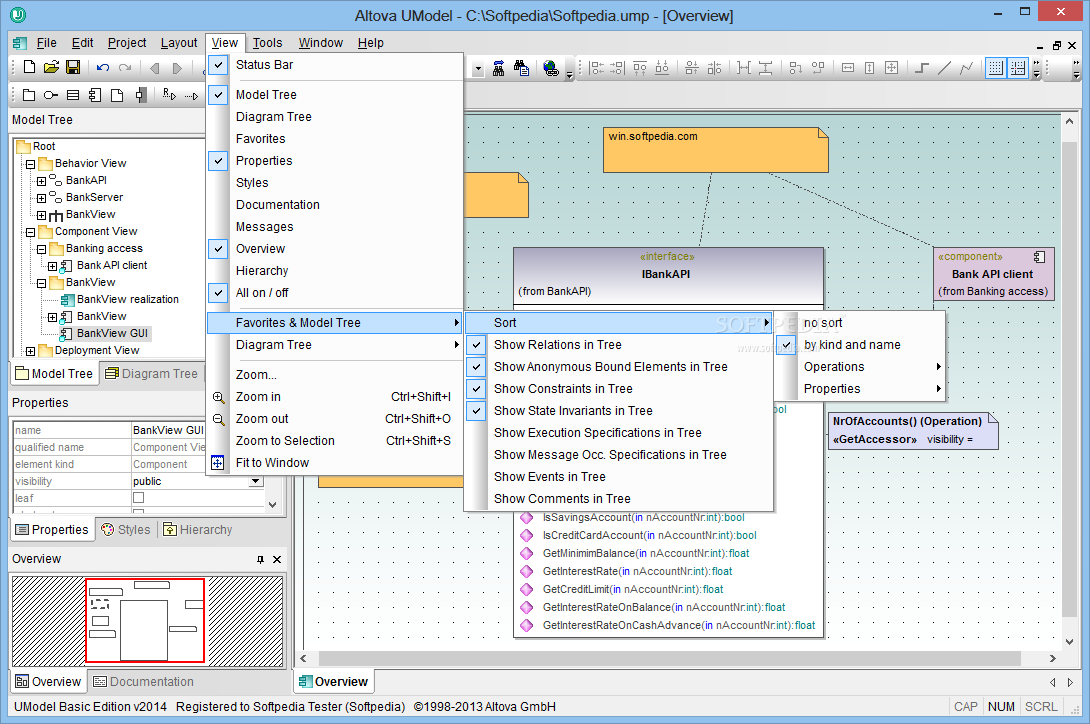This screenshot has width=1090, height=724.
Task: Switch to the Styles tab
Action: coord(126,530)
